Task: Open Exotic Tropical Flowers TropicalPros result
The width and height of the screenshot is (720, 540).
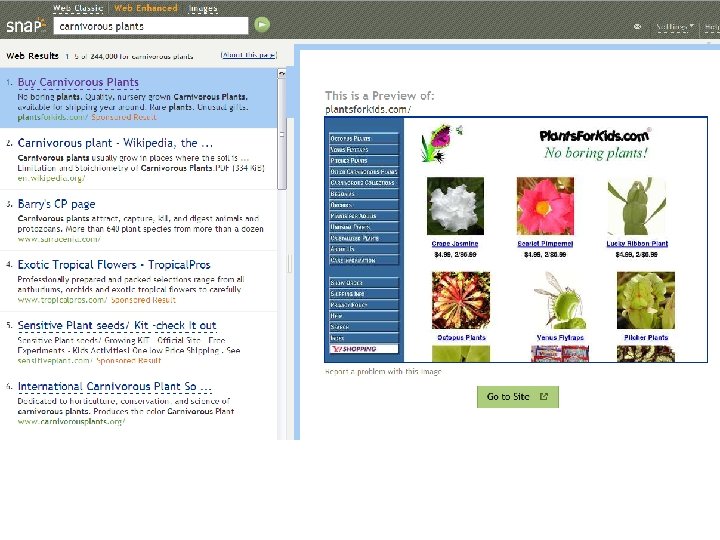Action: tap(114, 265)
